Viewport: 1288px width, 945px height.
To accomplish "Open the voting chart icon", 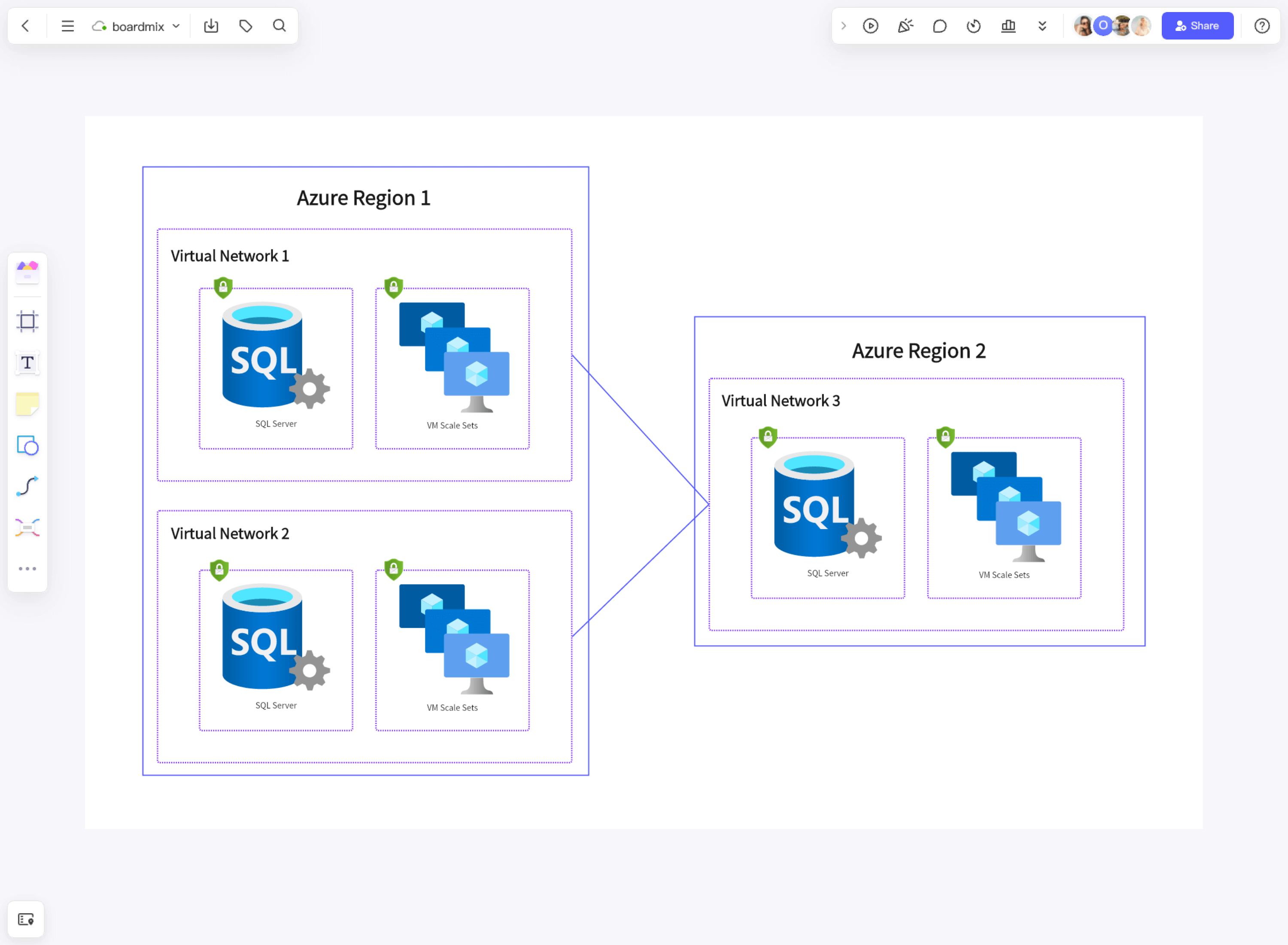I will click(1009, 26).
